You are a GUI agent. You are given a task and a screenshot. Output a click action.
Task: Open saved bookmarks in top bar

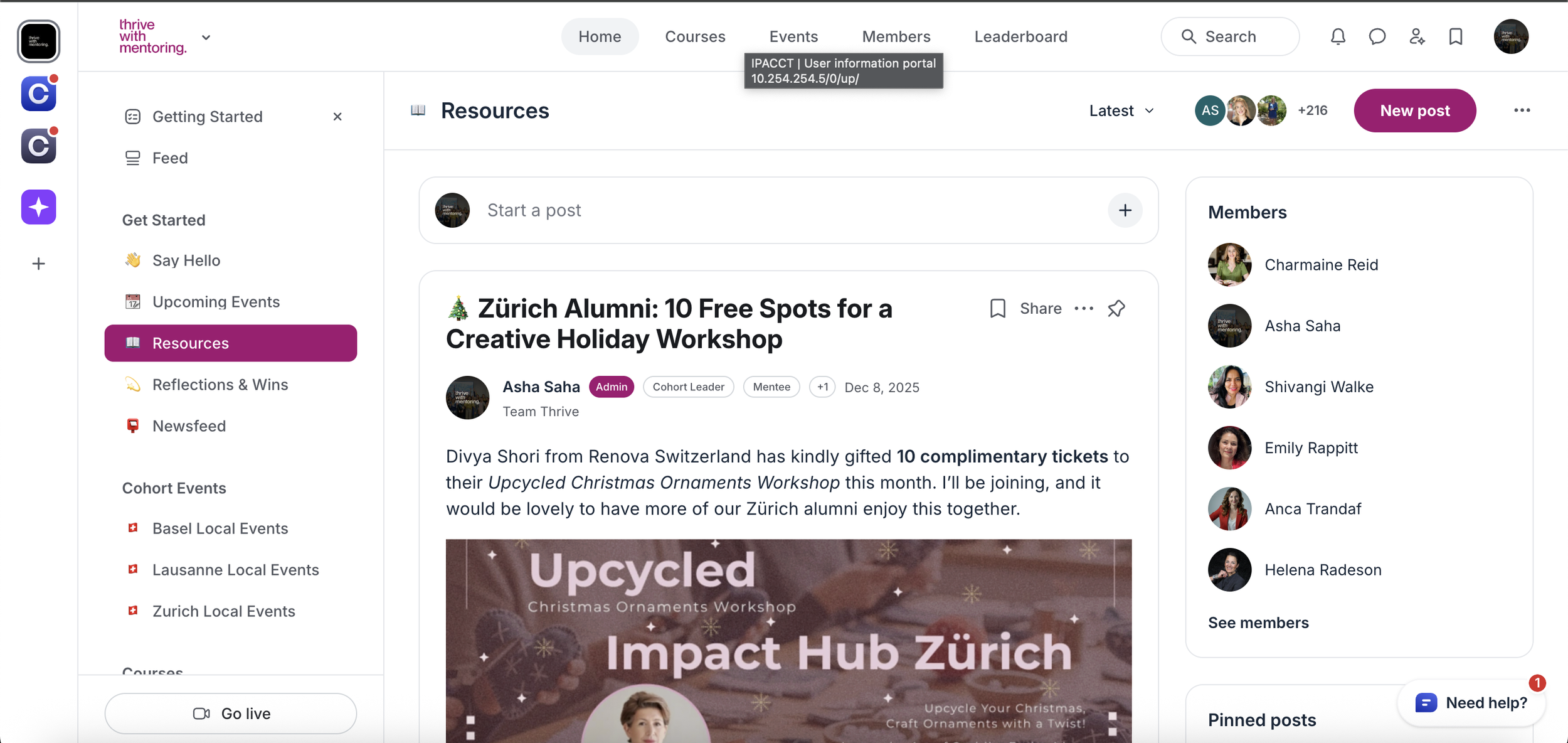(1456, 37)
